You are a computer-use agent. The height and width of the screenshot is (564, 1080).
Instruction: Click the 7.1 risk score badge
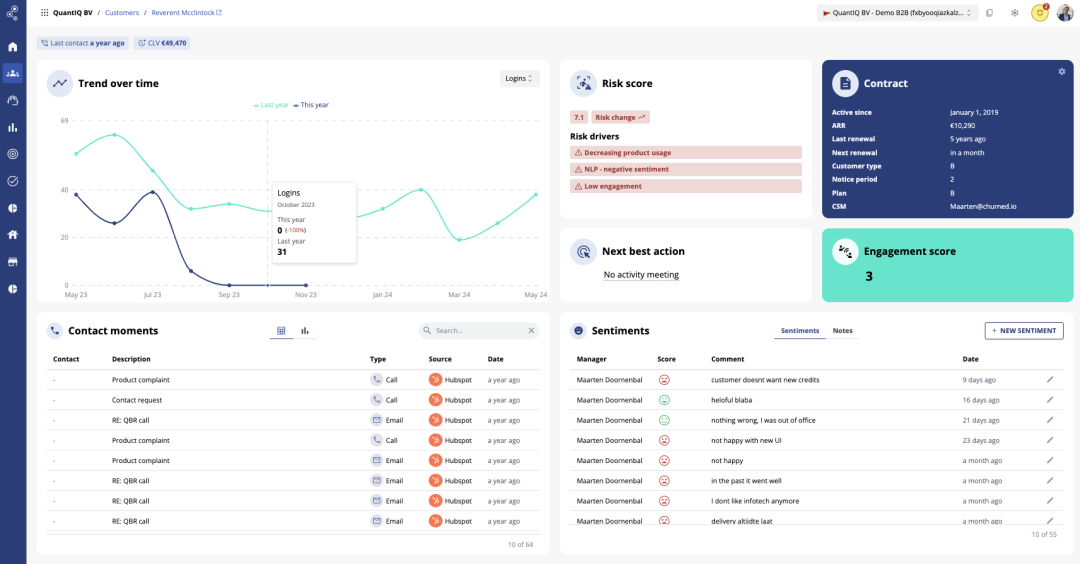point(579,117)
